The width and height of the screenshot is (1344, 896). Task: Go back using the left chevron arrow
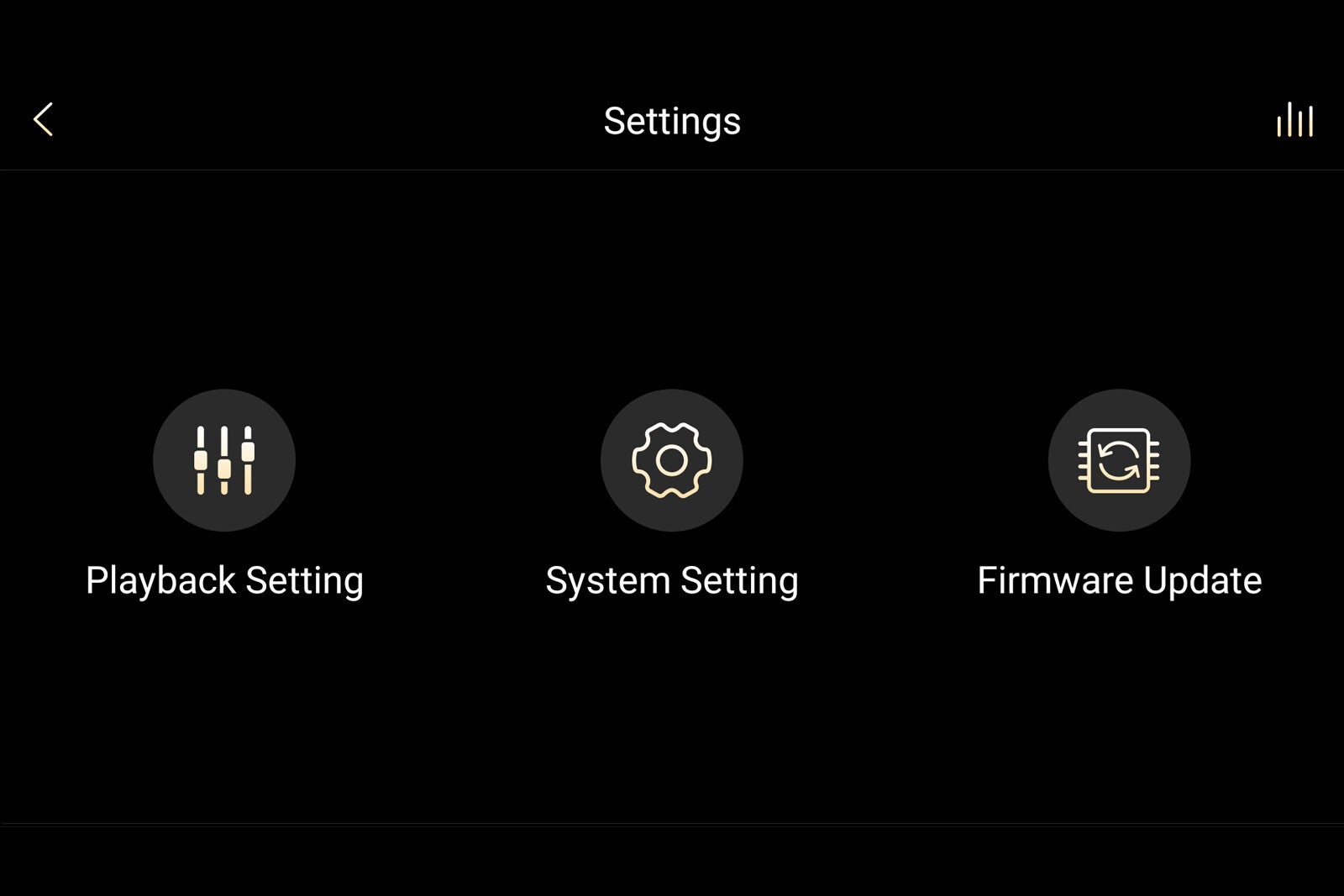44,120
